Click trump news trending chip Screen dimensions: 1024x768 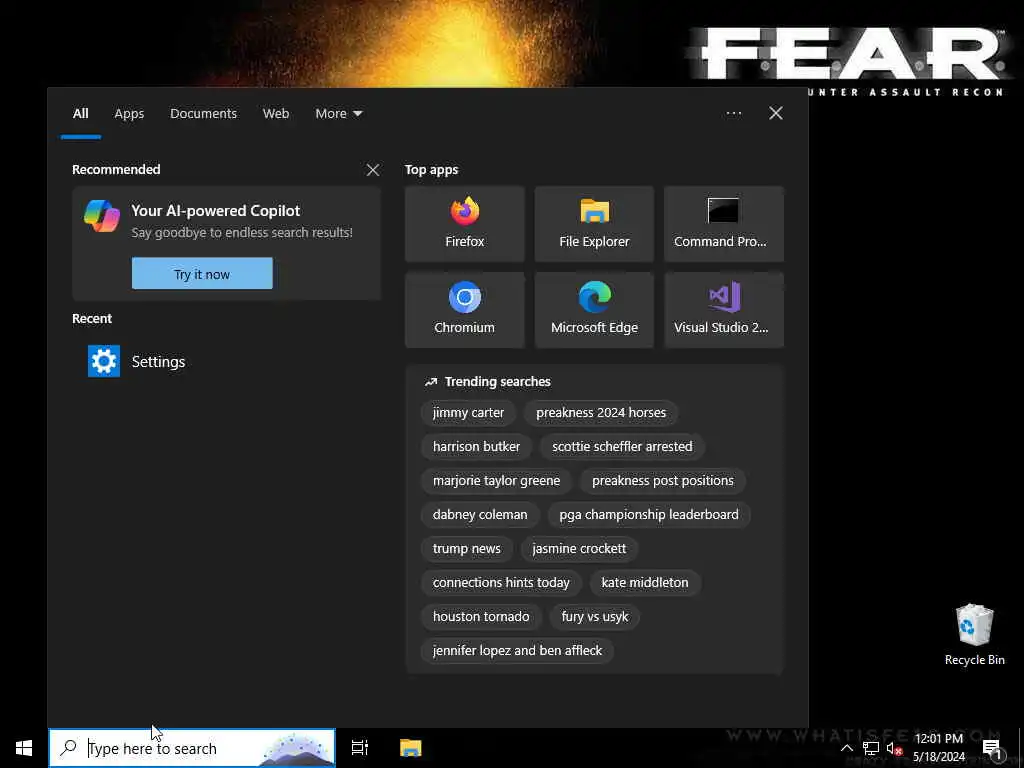pos(467,549)
